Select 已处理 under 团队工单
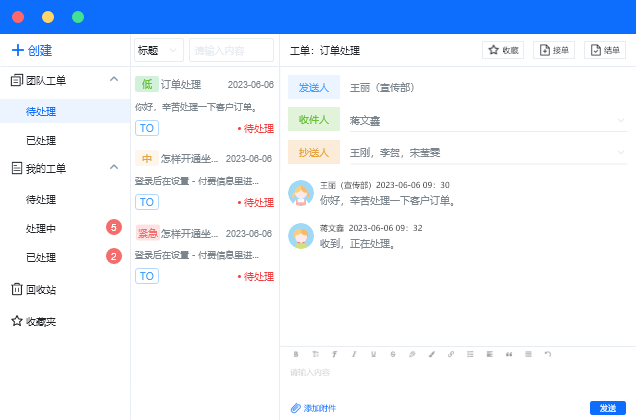 [41, 140]
